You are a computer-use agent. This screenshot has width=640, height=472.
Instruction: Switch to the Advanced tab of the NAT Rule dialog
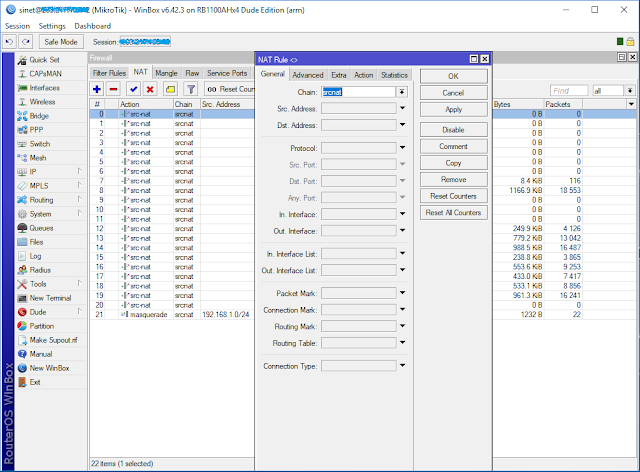point(308,75)
